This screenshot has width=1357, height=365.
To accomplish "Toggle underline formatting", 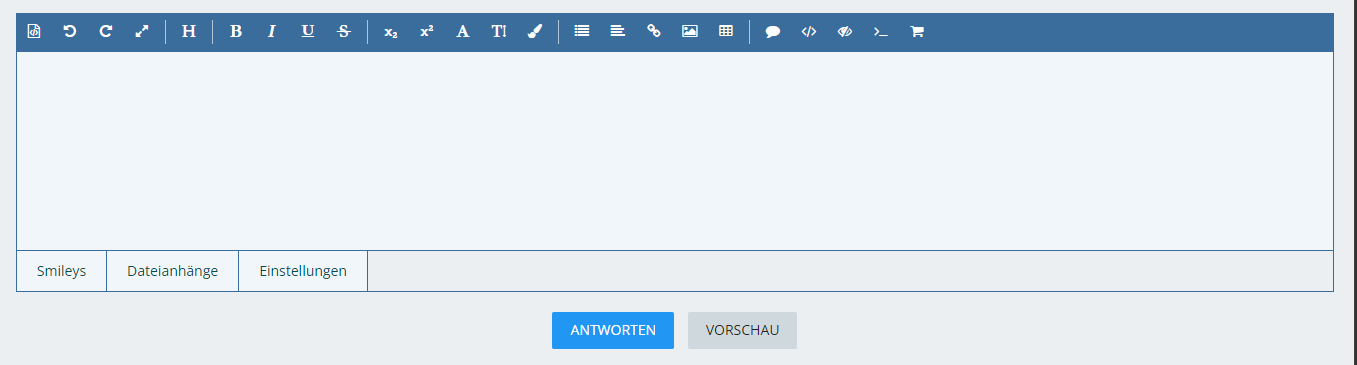I will coord(308,31).
